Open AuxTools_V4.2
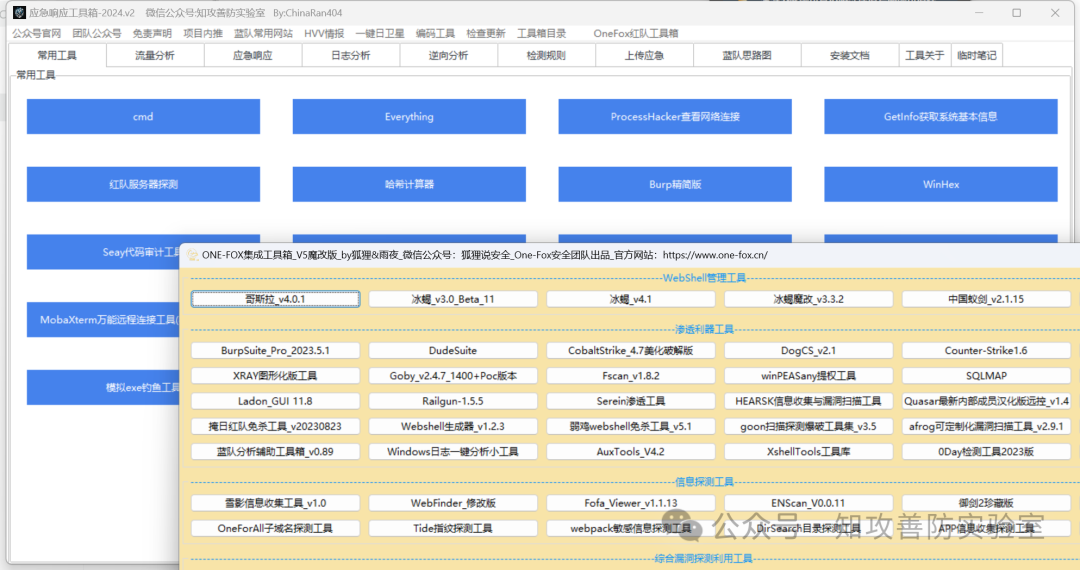The height and width of the screenshot is (570, 1080). coord(631,452)
